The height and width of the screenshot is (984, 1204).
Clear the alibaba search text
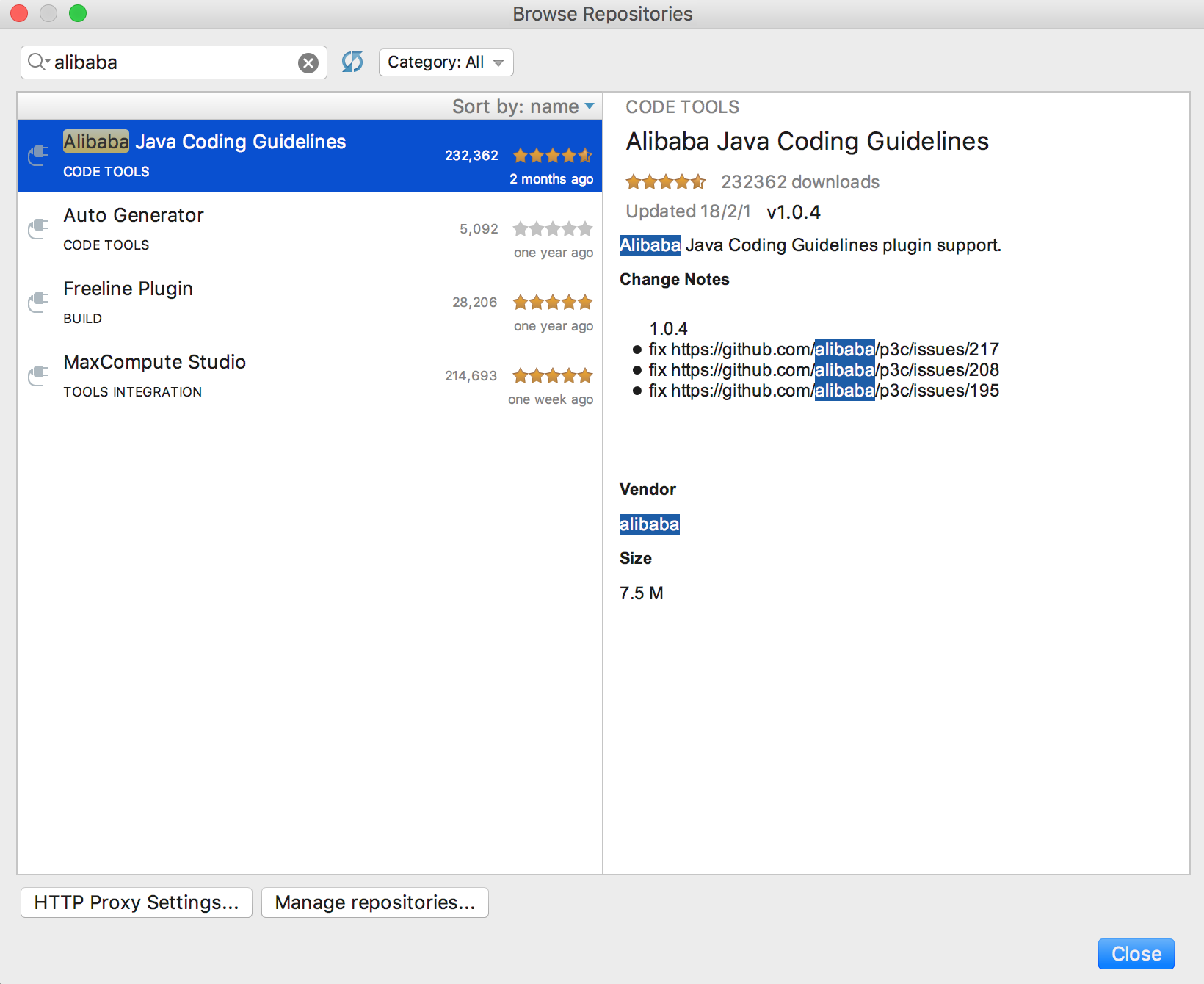click(x=308, y=63)
